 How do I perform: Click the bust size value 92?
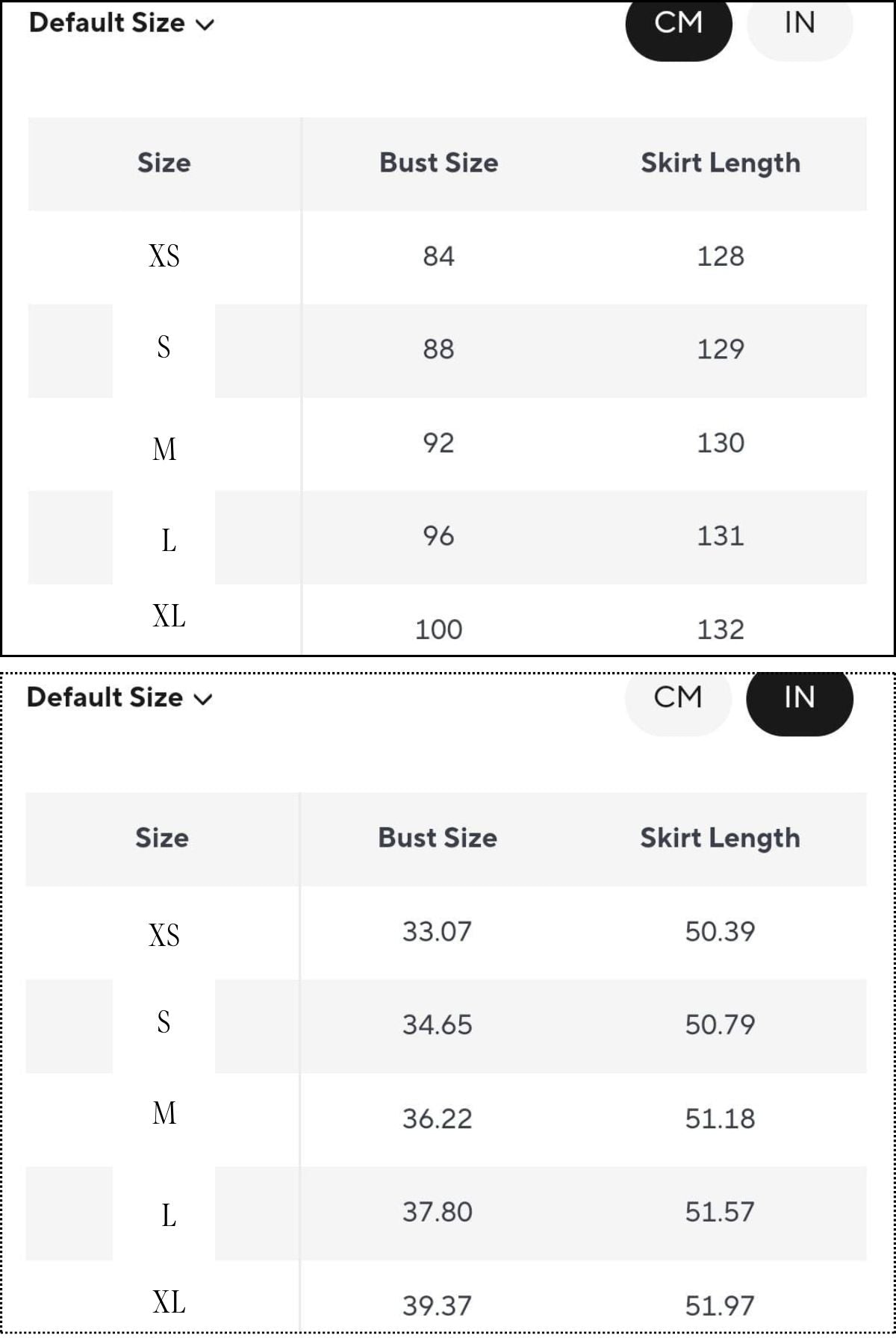coord(438,443)
